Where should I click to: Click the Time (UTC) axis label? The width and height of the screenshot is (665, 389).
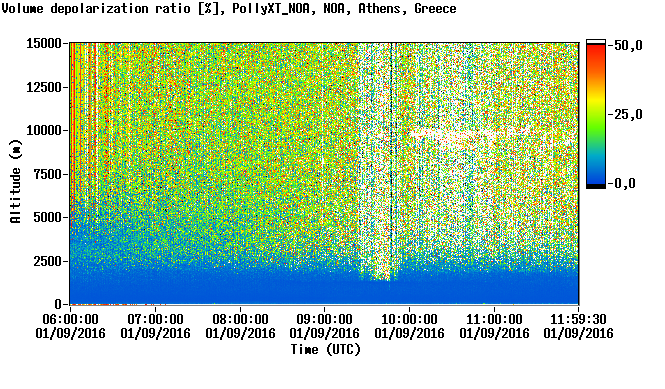click(325, 350)
